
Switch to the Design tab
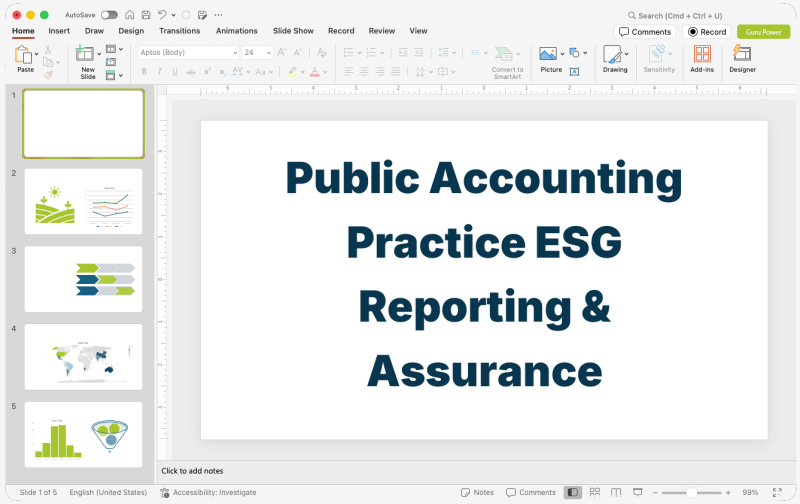[x=131, y=31]
